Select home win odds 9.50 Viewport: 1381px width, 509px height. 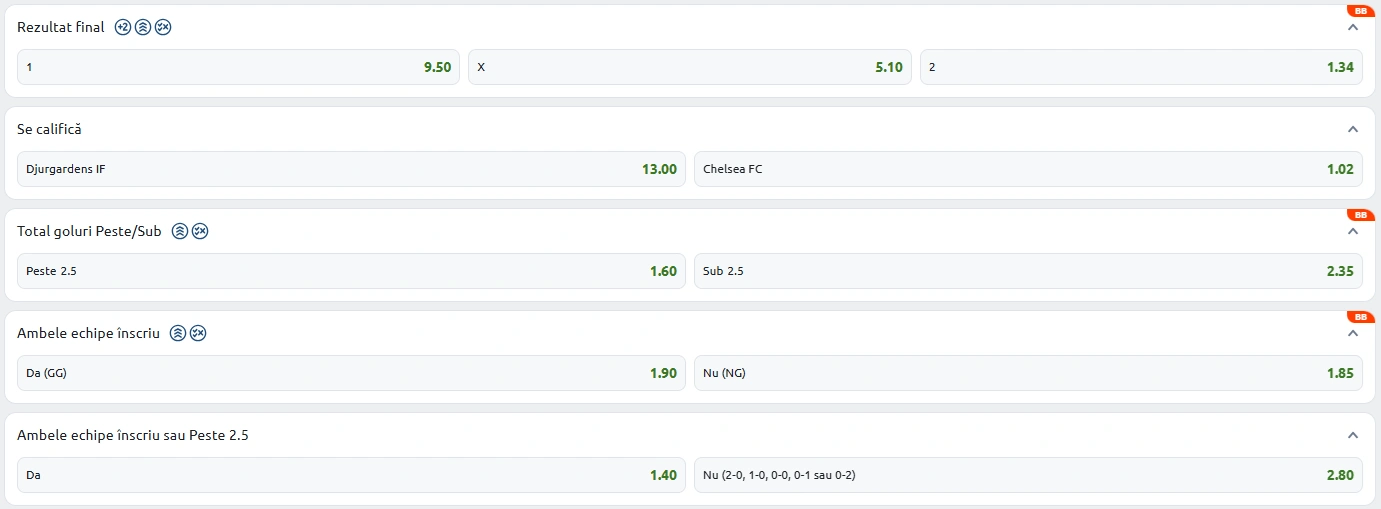point(238,67)
